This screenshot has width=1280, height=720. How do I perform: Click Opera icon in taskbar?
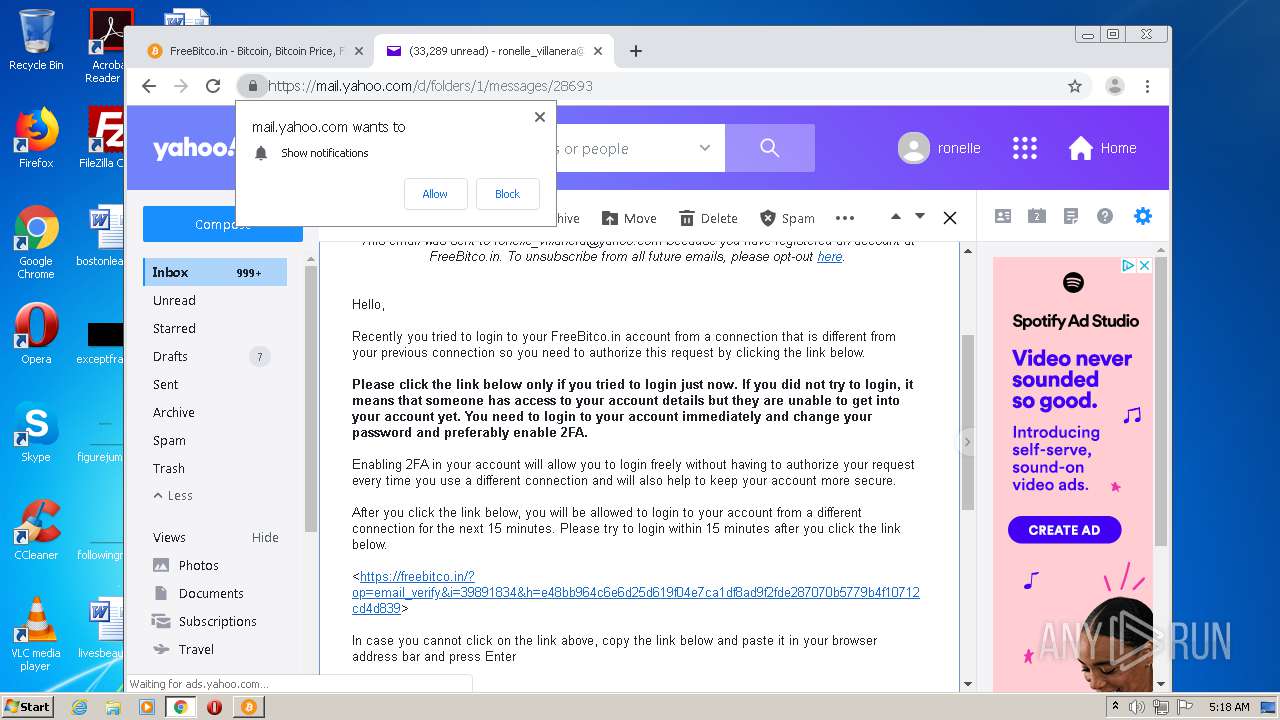[214, 707]
